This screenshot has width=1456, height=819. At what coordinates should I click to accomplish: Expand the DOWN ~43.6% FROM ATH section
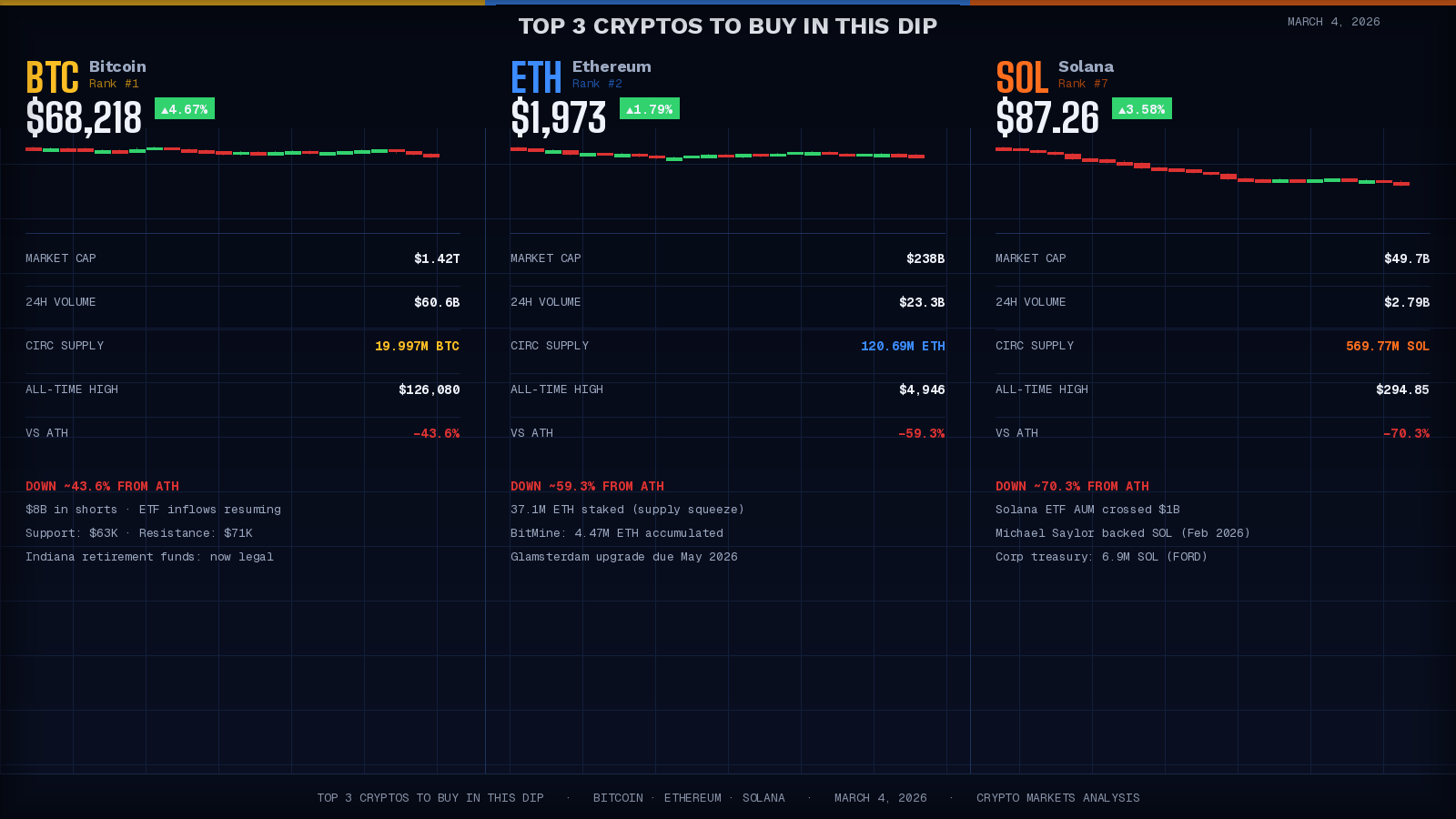[102, 486]
